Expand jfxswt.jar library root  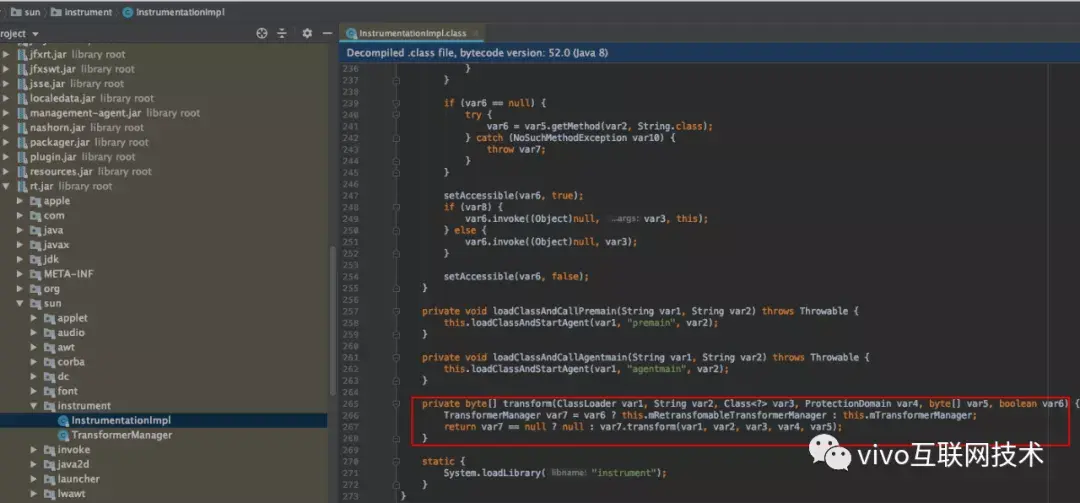pyautogui.click(x=6, y=69)
